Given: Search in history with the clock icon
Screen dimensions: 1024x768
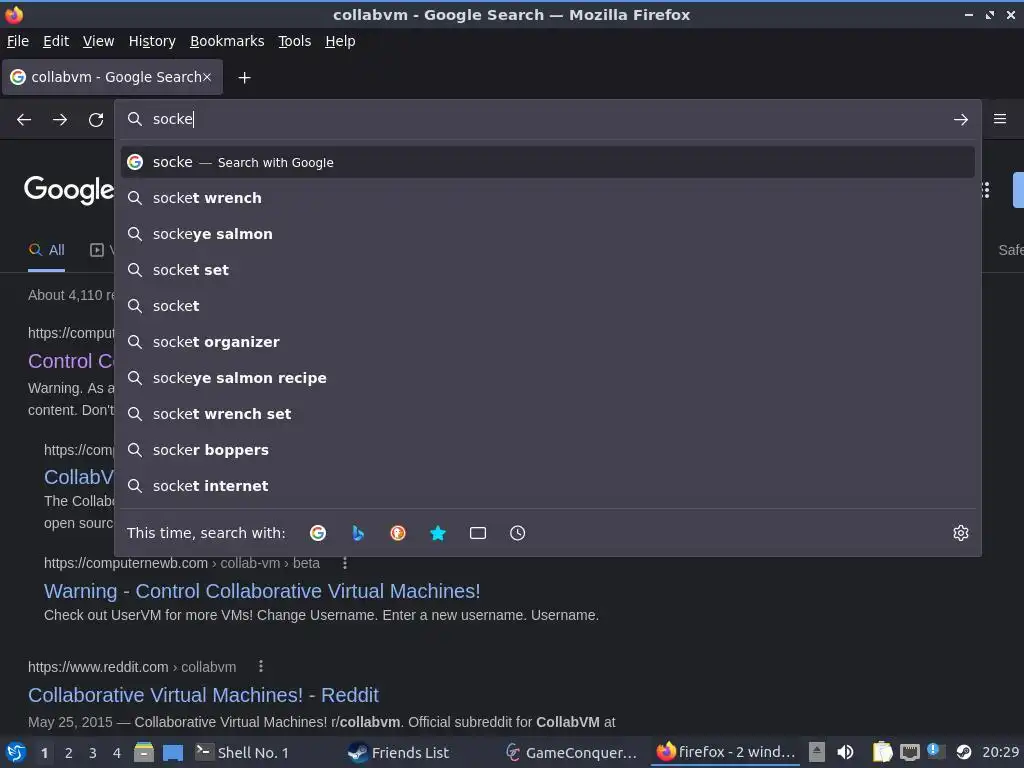Looking at the screenshot, I should pos(517,533).
